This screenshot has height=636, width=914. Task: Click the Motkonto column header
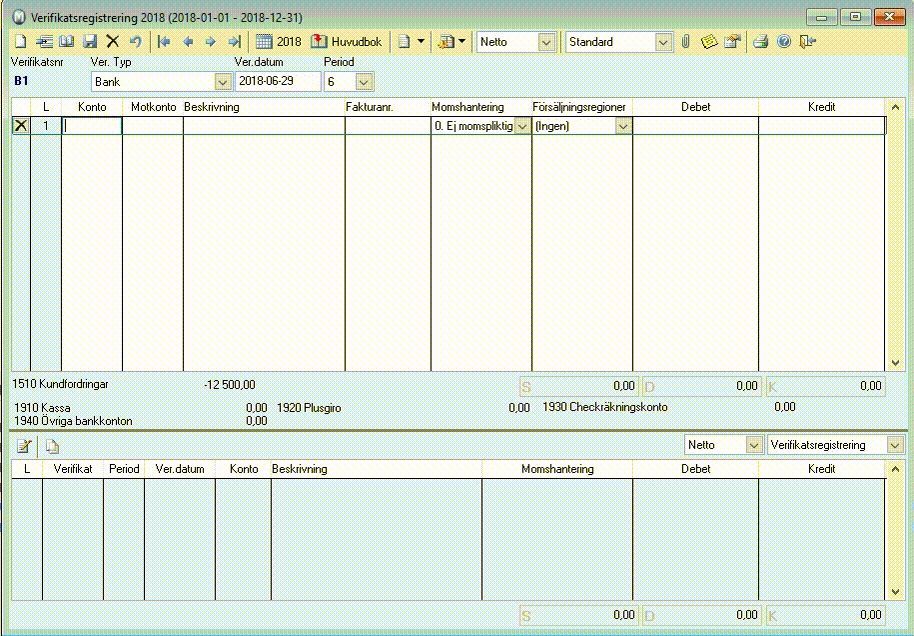(153, 107)
